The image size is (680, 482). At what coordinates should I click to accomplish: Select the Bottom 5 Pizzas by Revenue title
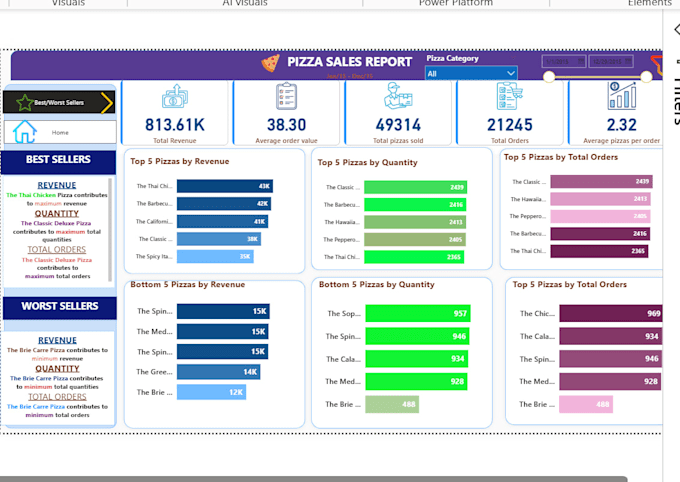tap(188, 285)
